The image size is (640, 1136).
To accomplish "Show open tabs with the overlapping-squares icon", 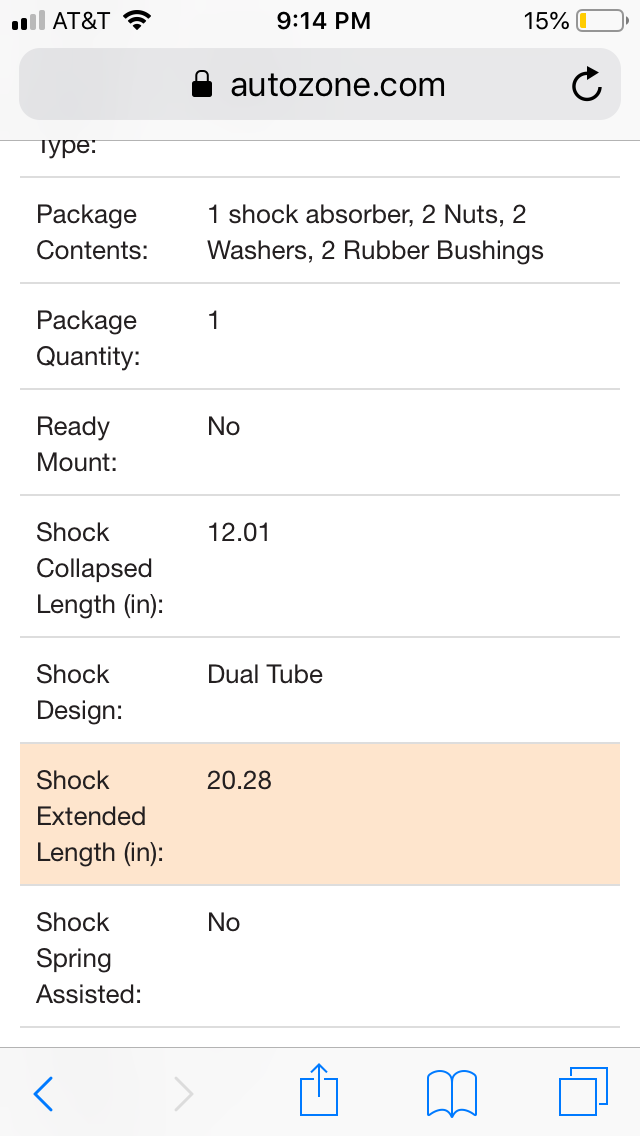I will (x=583, y=1091).
